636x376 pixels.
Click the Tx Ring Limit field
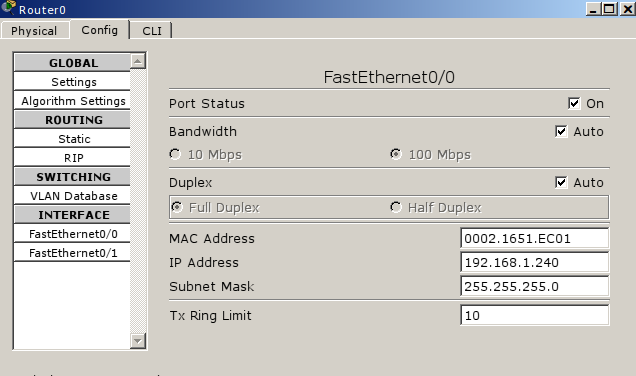click(535, 315)
